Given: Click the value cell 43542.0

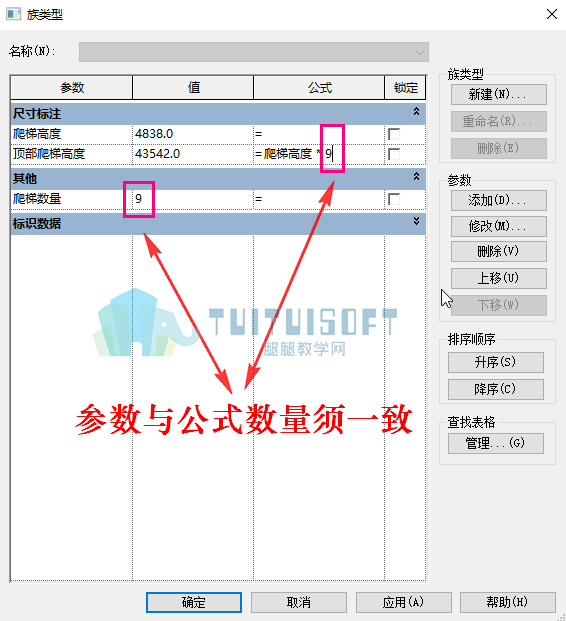Looking at the screenshot, I should (x=192, y=154).
